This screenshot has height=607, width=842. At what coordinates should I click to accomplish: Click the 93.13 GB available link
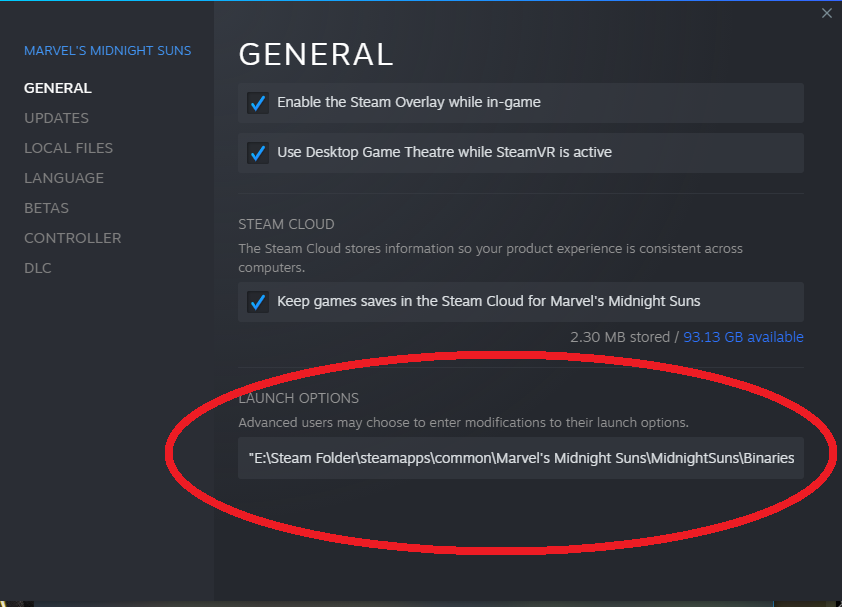pos(743,337)
